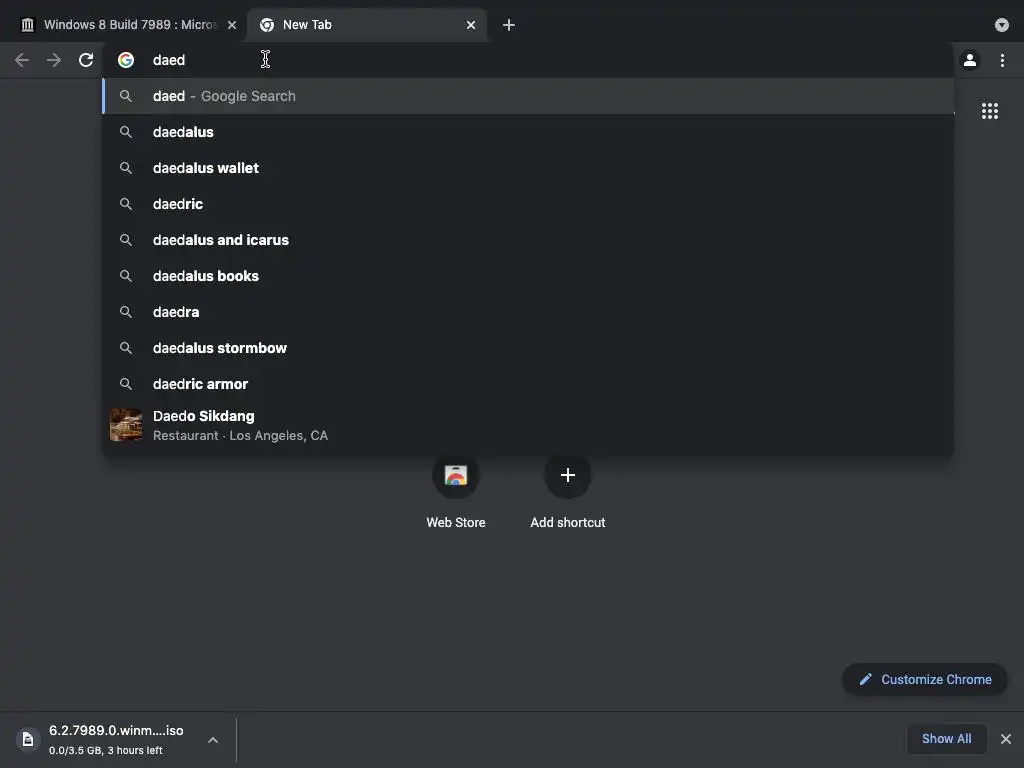This screenshot has width=1024, height=768.
Task: Open Chrome's three-dot menu
Action: [1002, 60]
